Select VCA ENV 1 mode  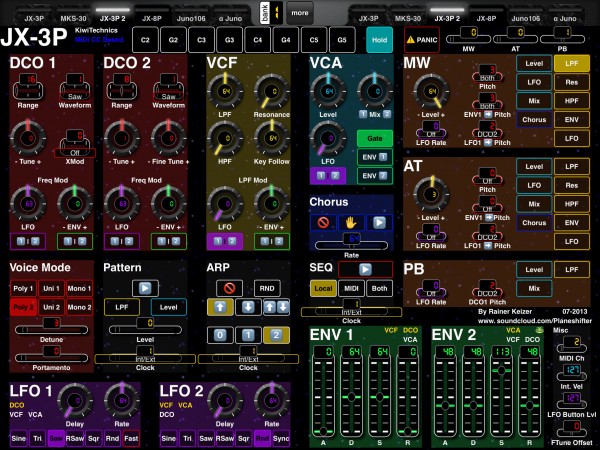tap(375, 157)
